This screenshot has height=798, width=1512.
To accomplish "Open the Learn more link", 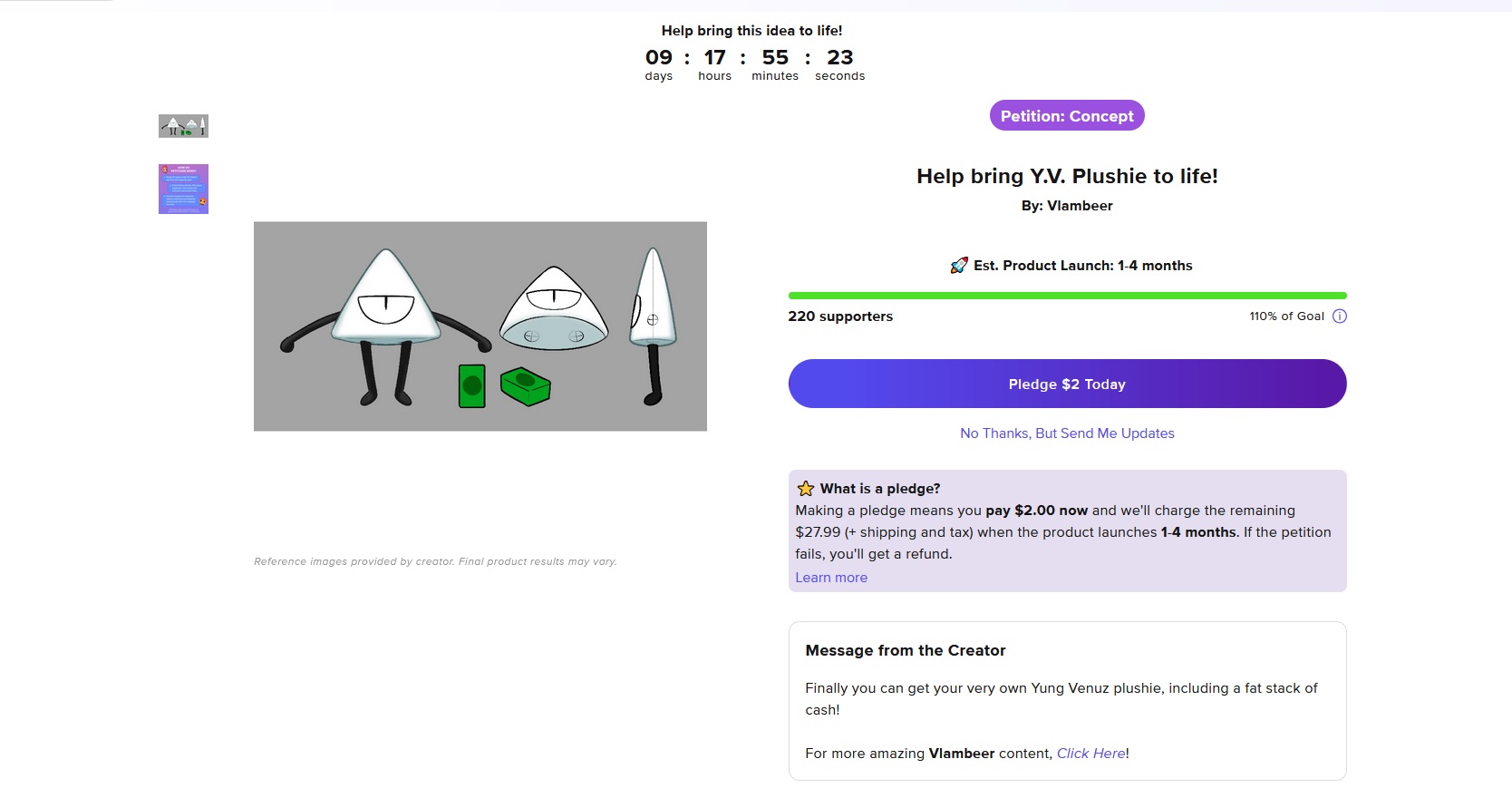I will tap(831, 578).
